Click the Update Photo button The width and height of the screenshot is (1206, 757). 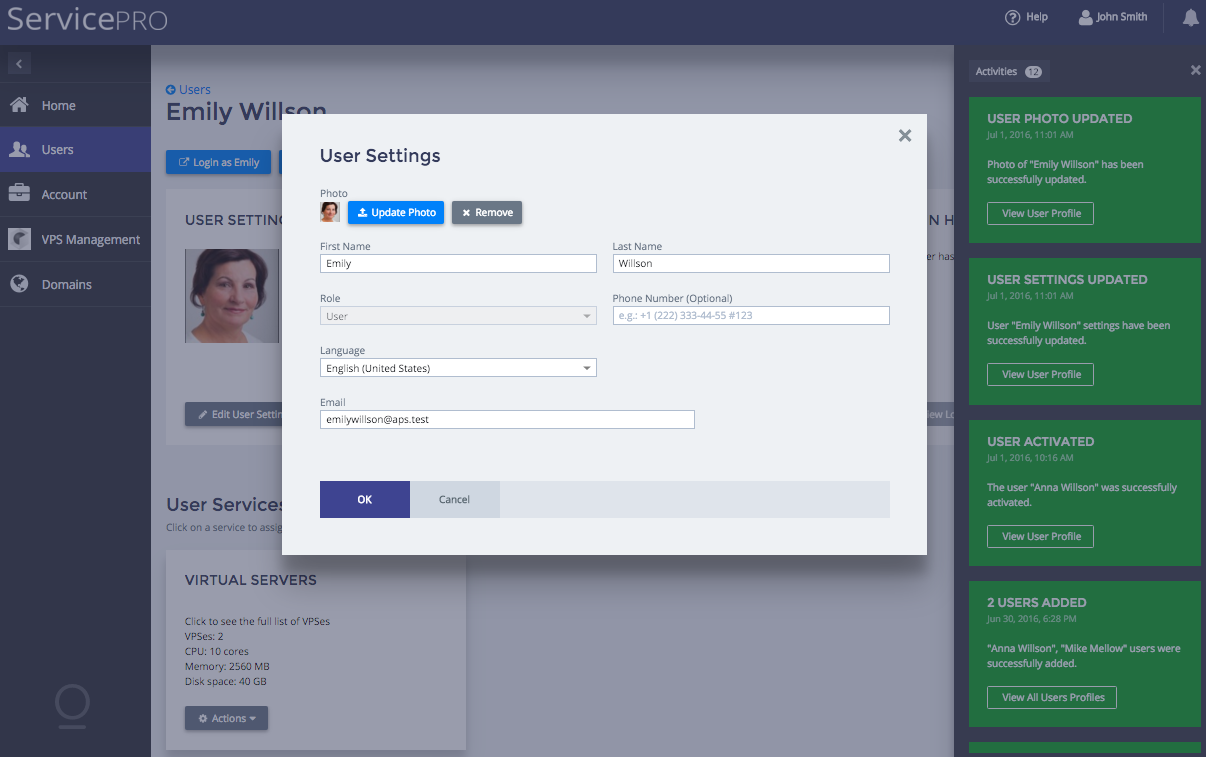click(x=396, y=212)
